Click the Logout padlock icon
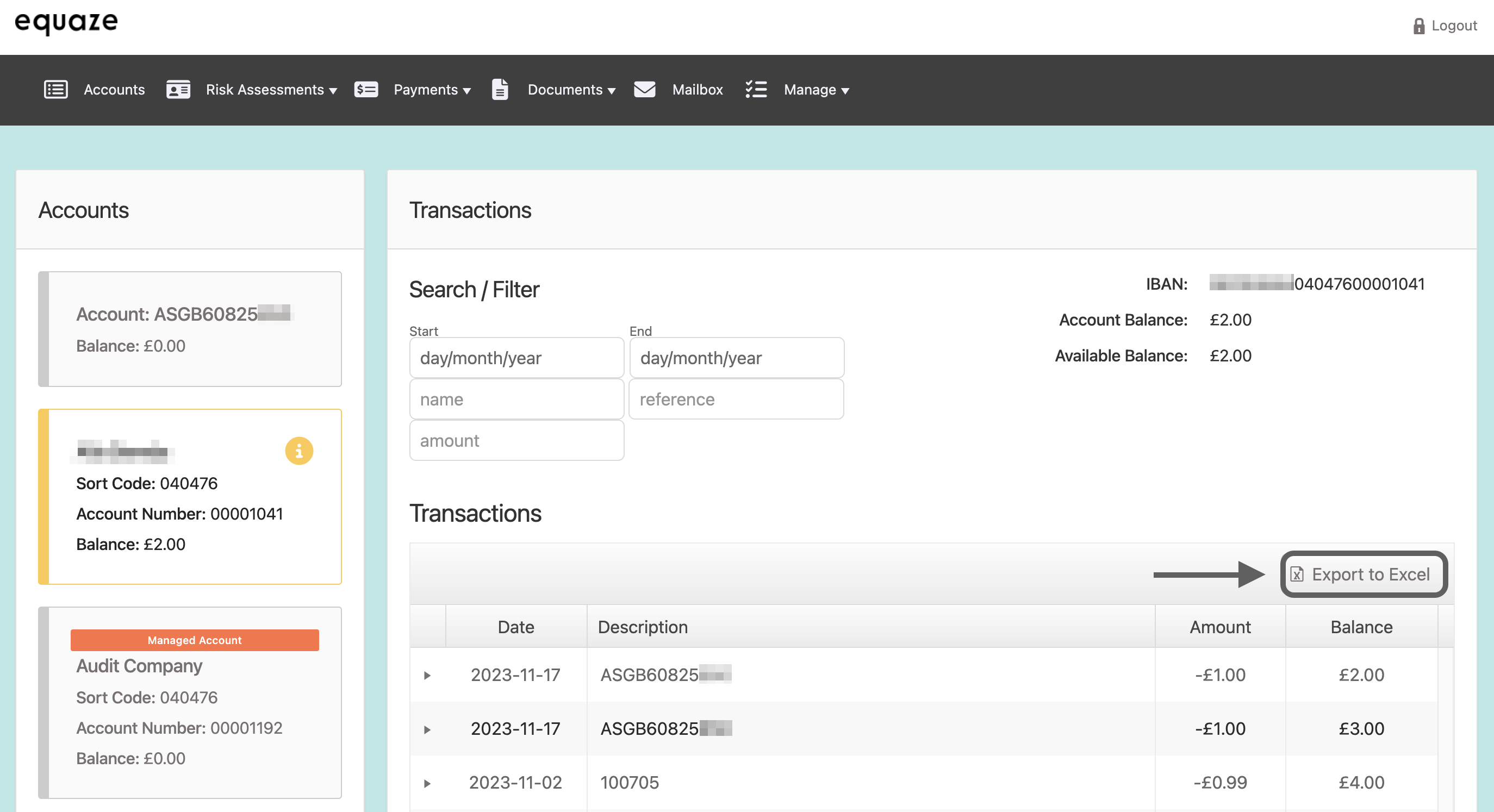The width and height of the screenshot is (1494, 812). 1418,26
